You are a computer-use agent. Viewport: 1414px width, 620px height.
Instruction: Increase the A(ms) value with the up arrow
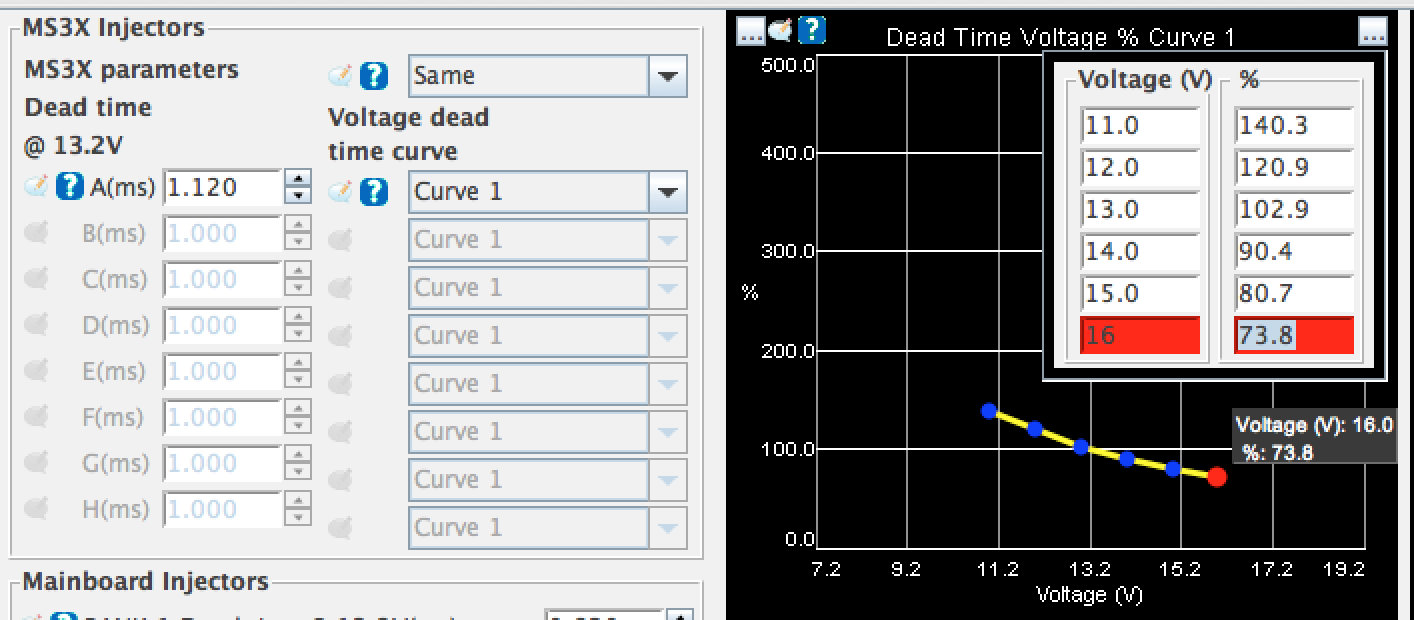tap(298, 179)
